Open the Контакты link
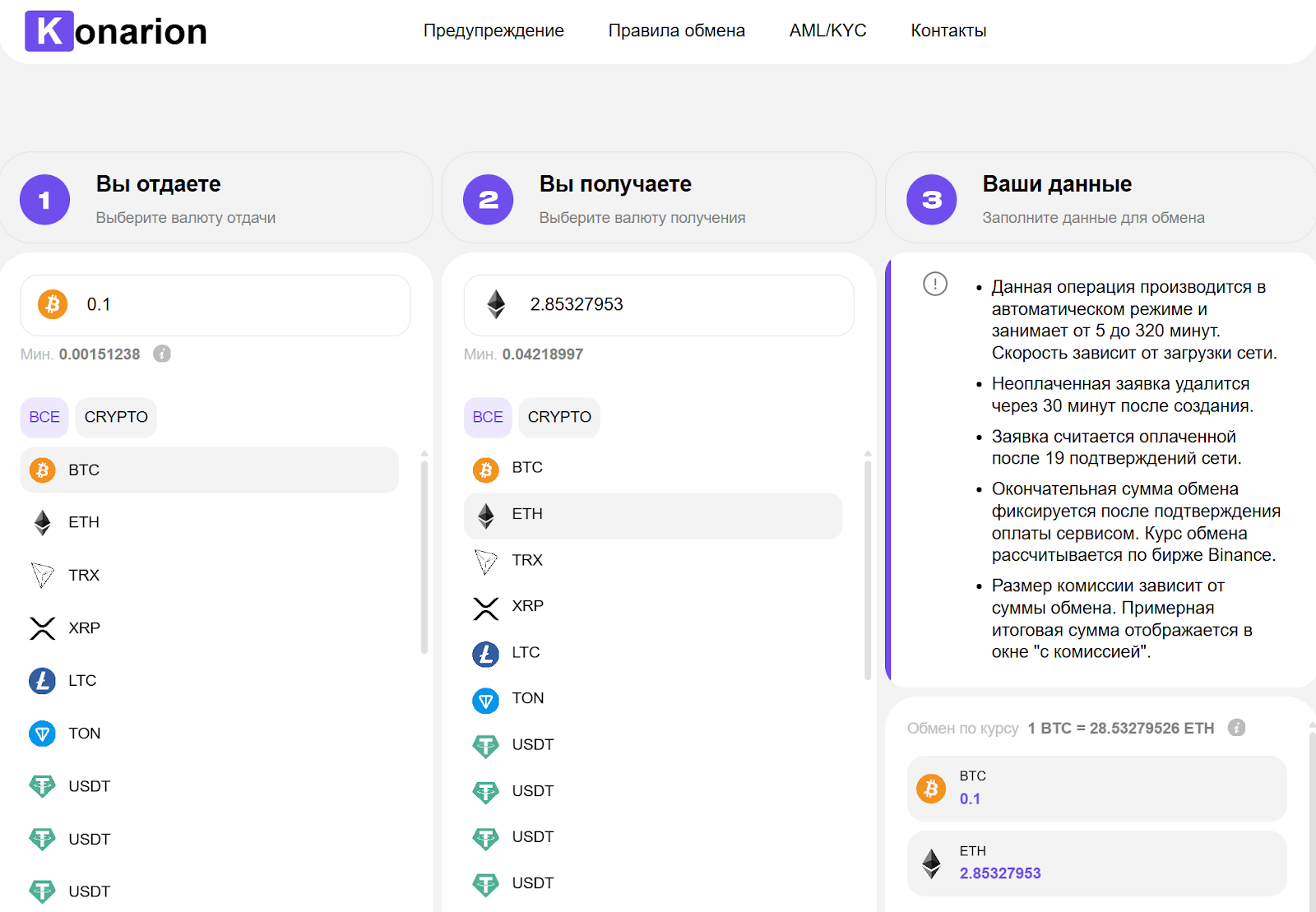The width and height of the screenshot is (1316, 912). 948,31
